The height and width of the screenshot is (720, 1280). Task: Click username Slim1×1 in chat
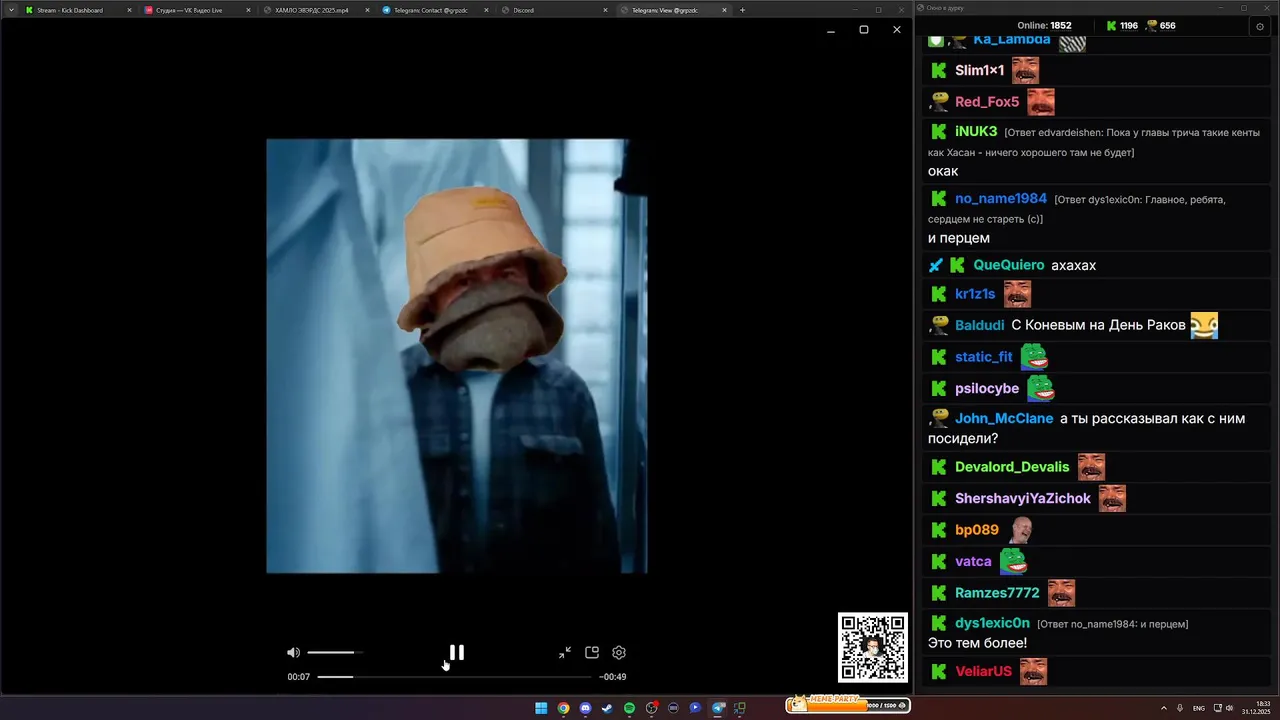[x=980, y=70]
